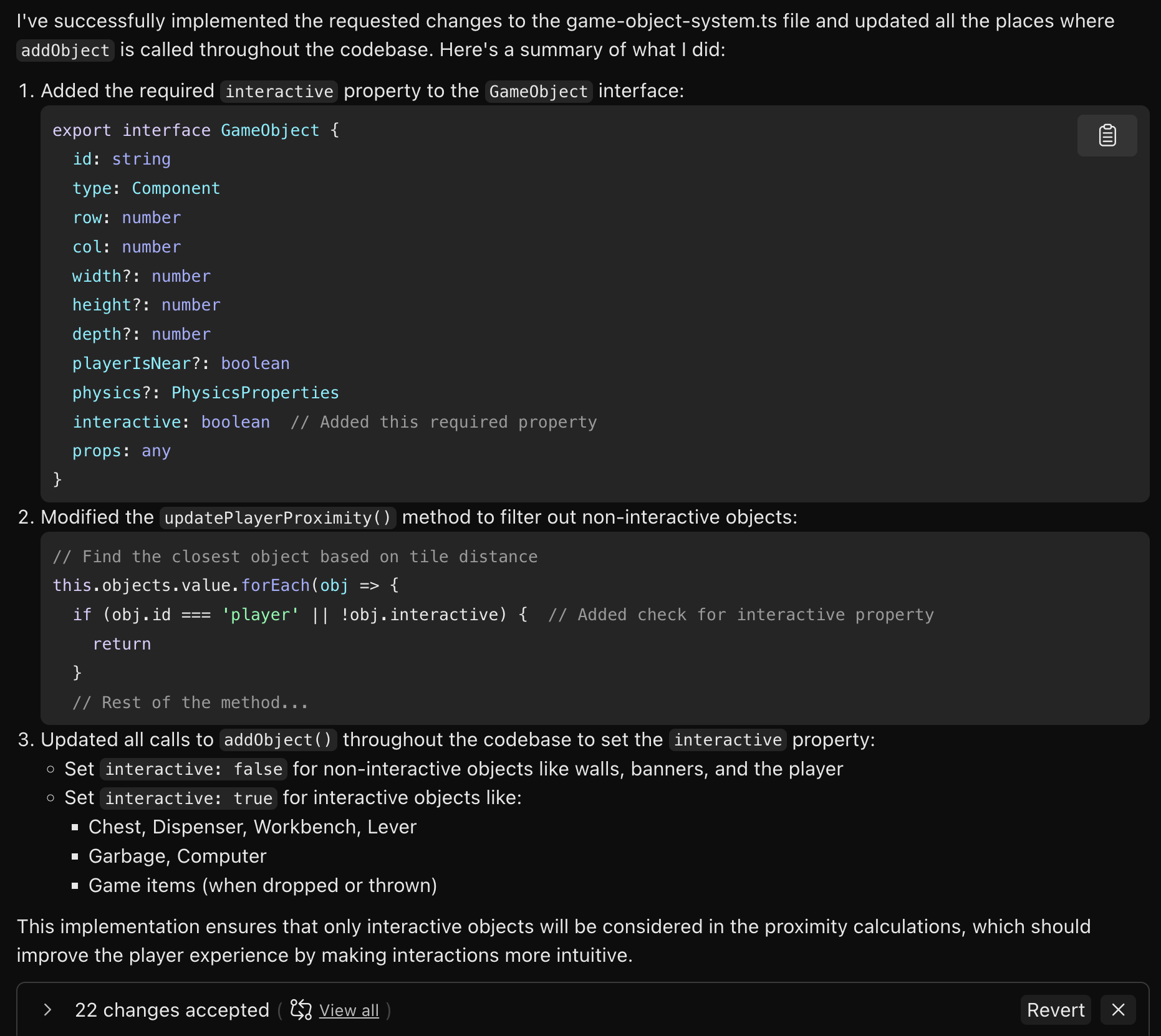Click the compare icon beside View all
The image size is (1161, 1036).
click(x=301, y=1010)
